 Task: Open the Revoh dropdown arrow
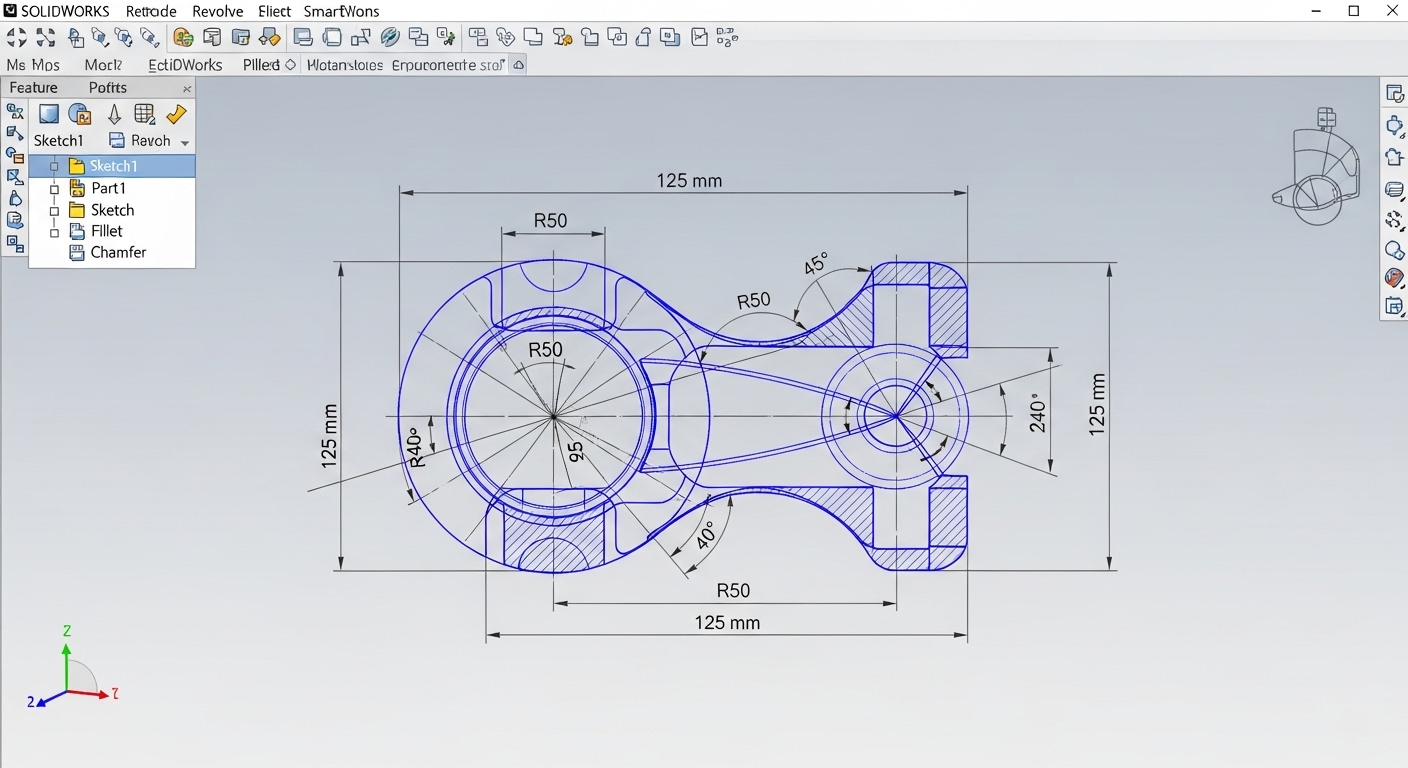click(185, 142)
